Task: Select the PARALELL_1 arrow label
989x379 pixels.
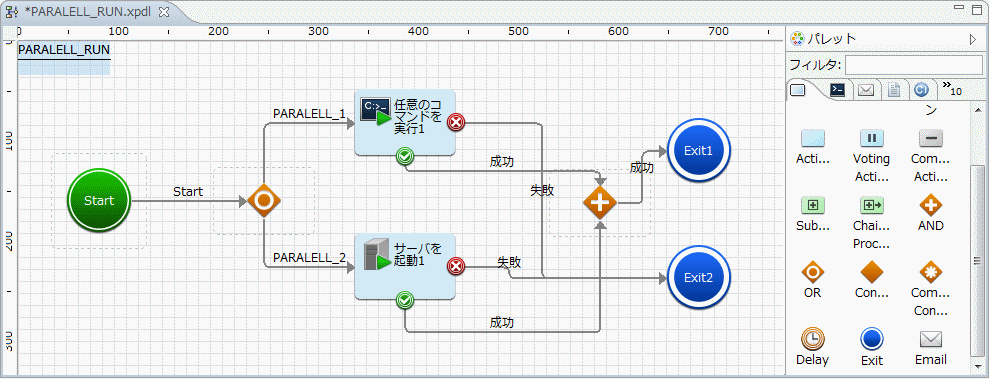Action: pyautogui.click(x=309, y=114)
